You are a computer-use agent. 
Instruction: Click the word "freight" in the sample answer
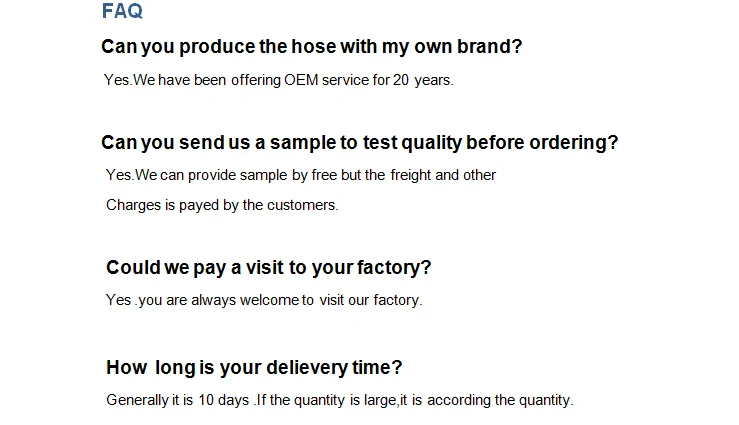click(410, 175)
